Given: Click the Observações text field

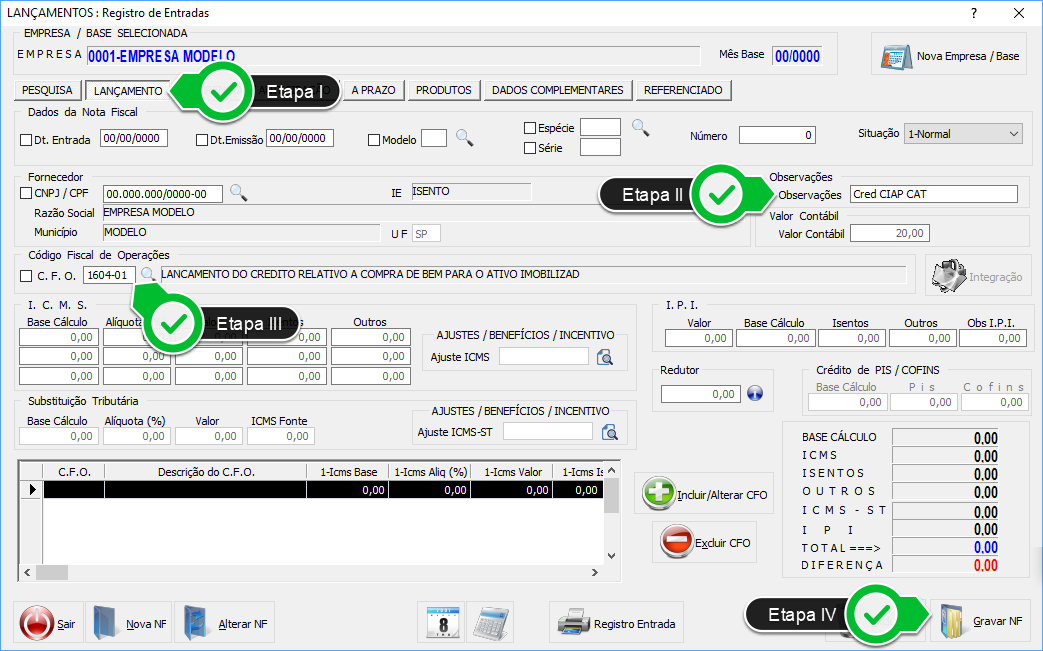Looking at the screenshot, I should (x=932, y=194).
